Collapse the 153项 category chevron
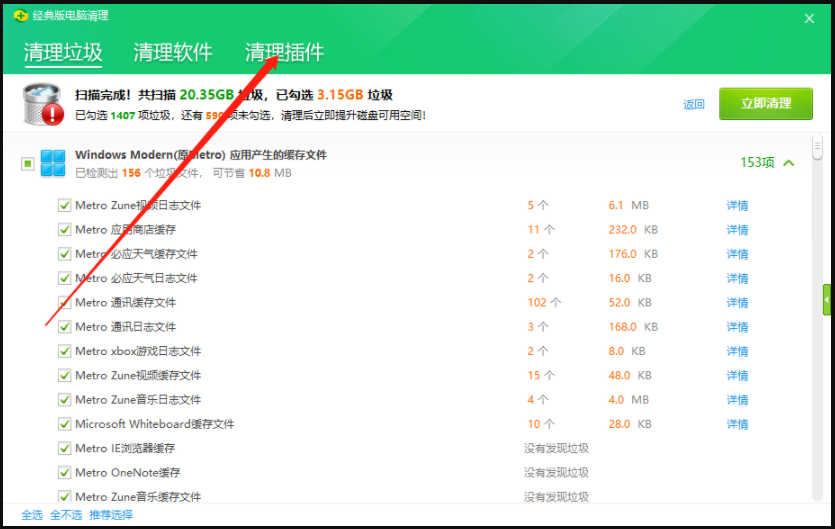Image resolution: width=835 pixels, height=529 pixels. [x=789, y=163]
